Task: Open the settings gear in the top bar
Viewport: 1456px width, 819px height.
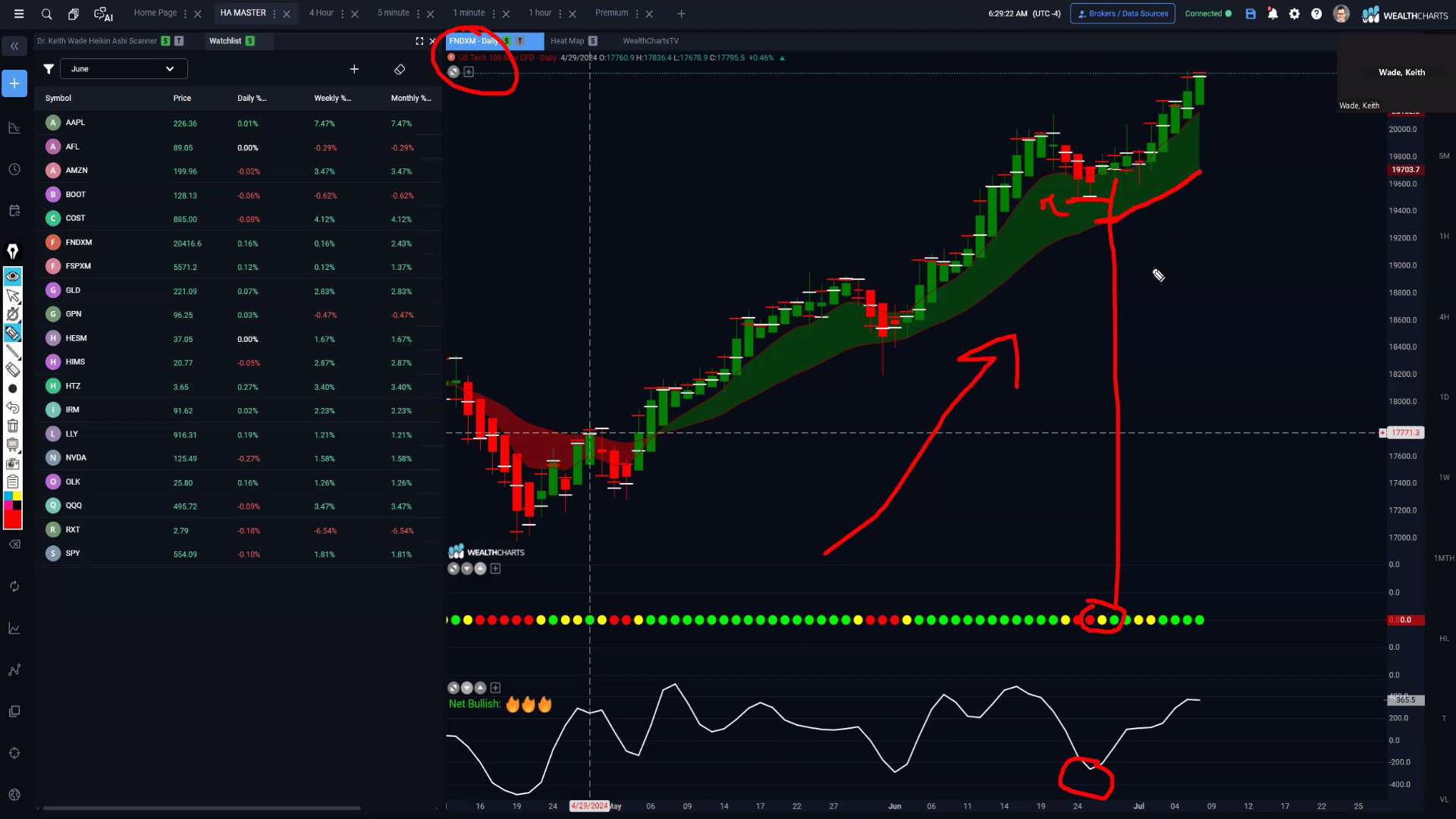Action: point(1294,14)
